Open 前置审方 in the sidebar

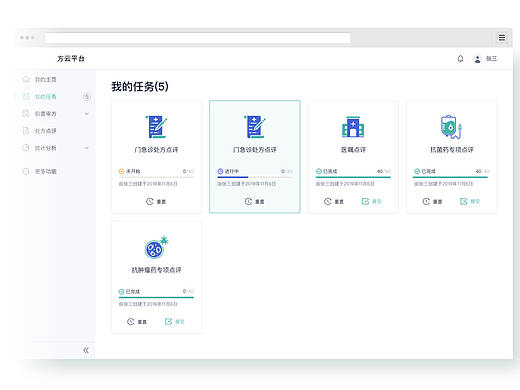pos(46,114)
